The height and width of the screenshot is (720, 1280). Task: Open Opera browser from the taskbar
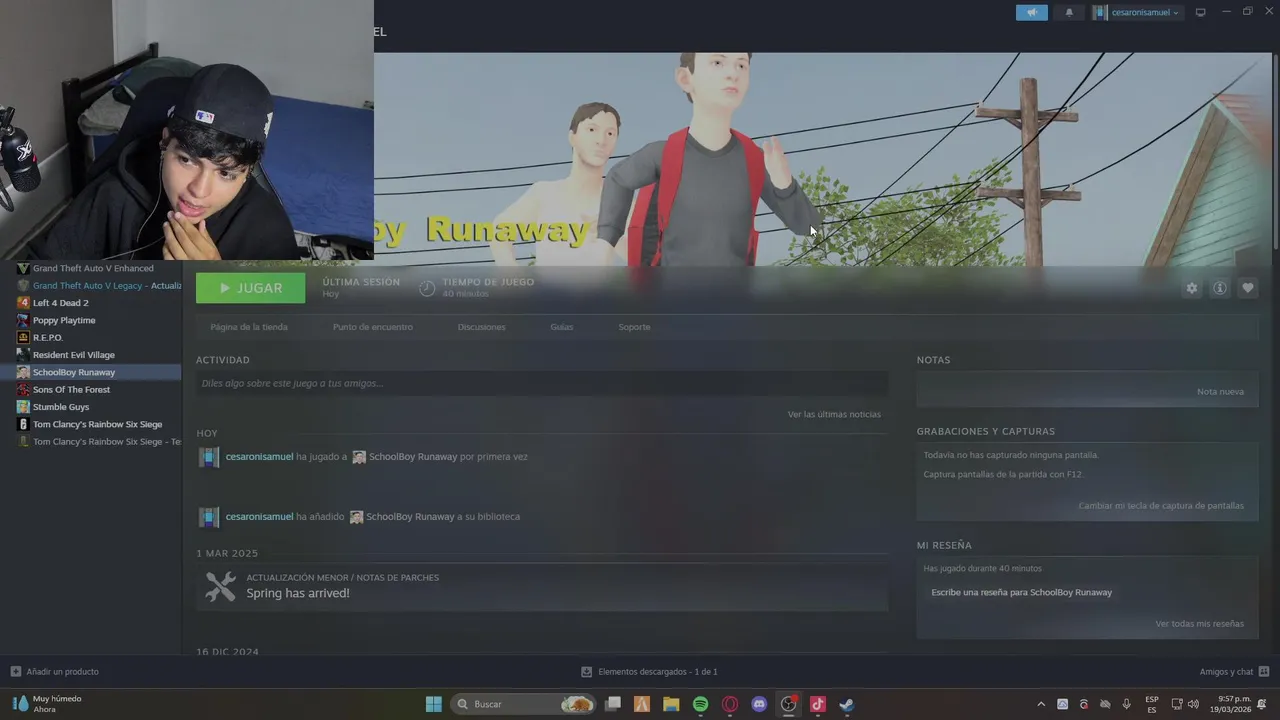pyautogui.click(x=730, y=704)
